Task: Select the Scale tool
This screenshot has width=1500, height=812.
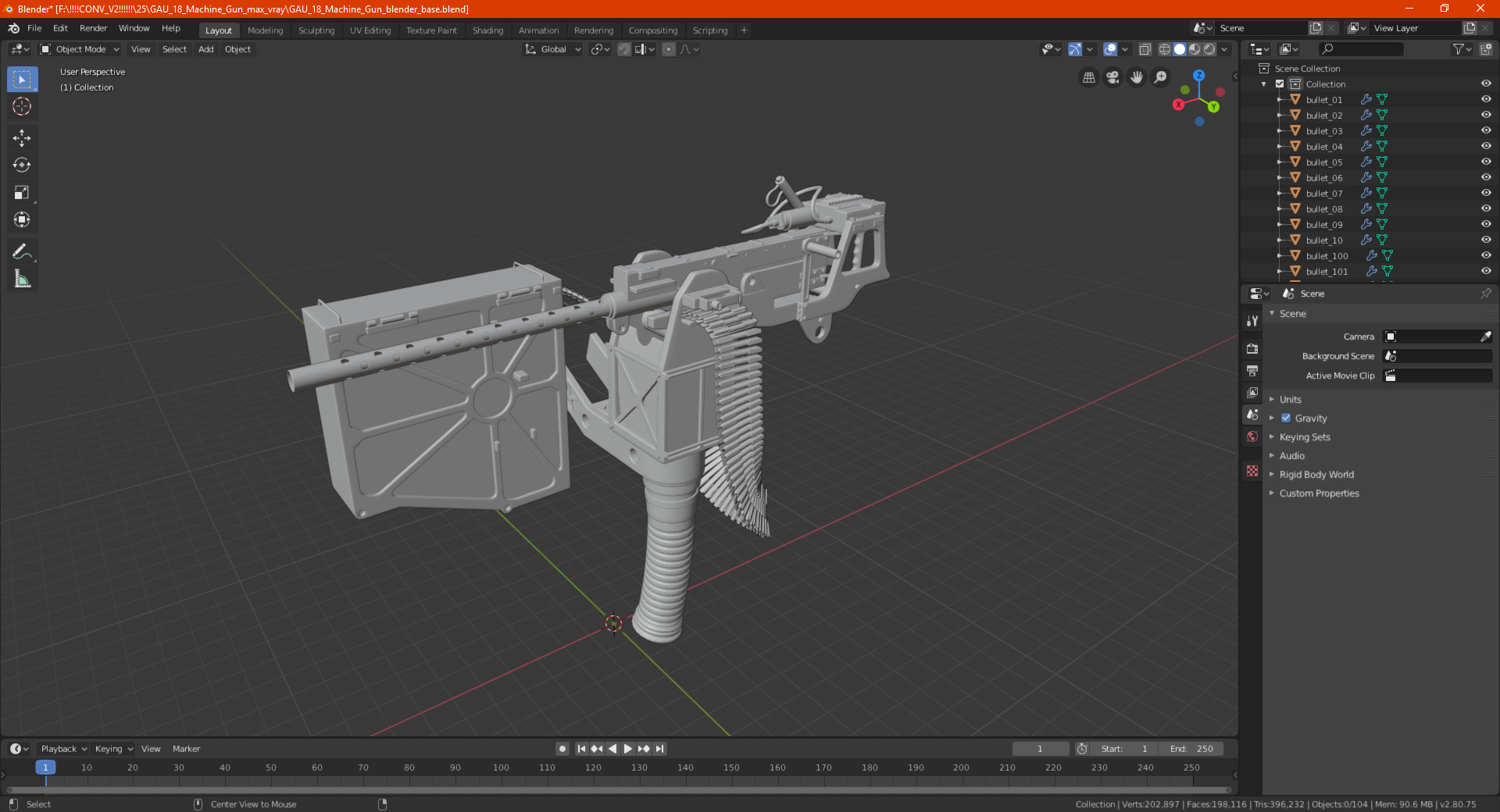Action: pos(22,192)
